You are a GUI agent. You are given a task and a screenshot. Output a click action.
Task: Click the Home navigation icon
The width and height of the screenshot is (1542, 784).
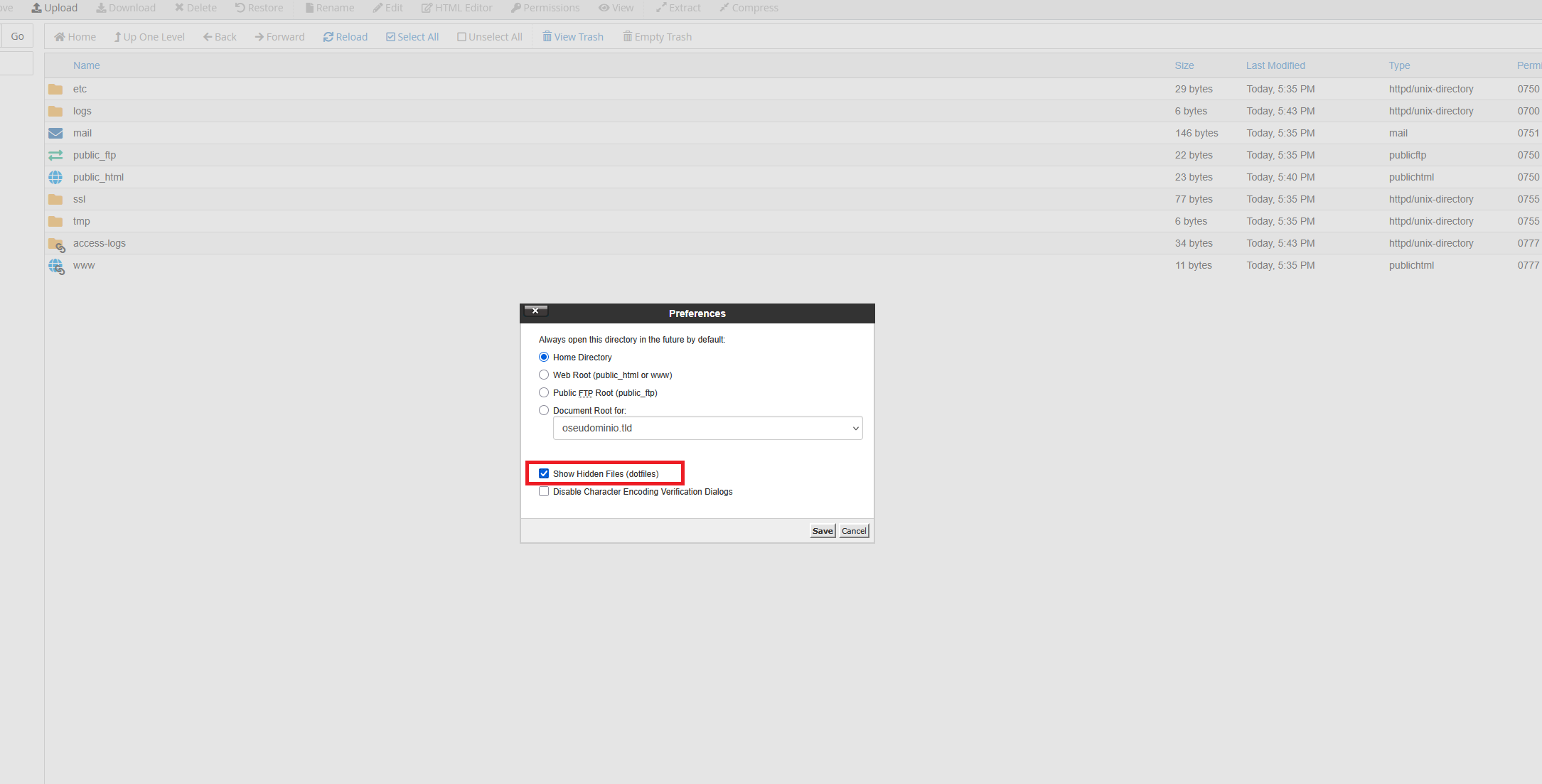[60, 37]
